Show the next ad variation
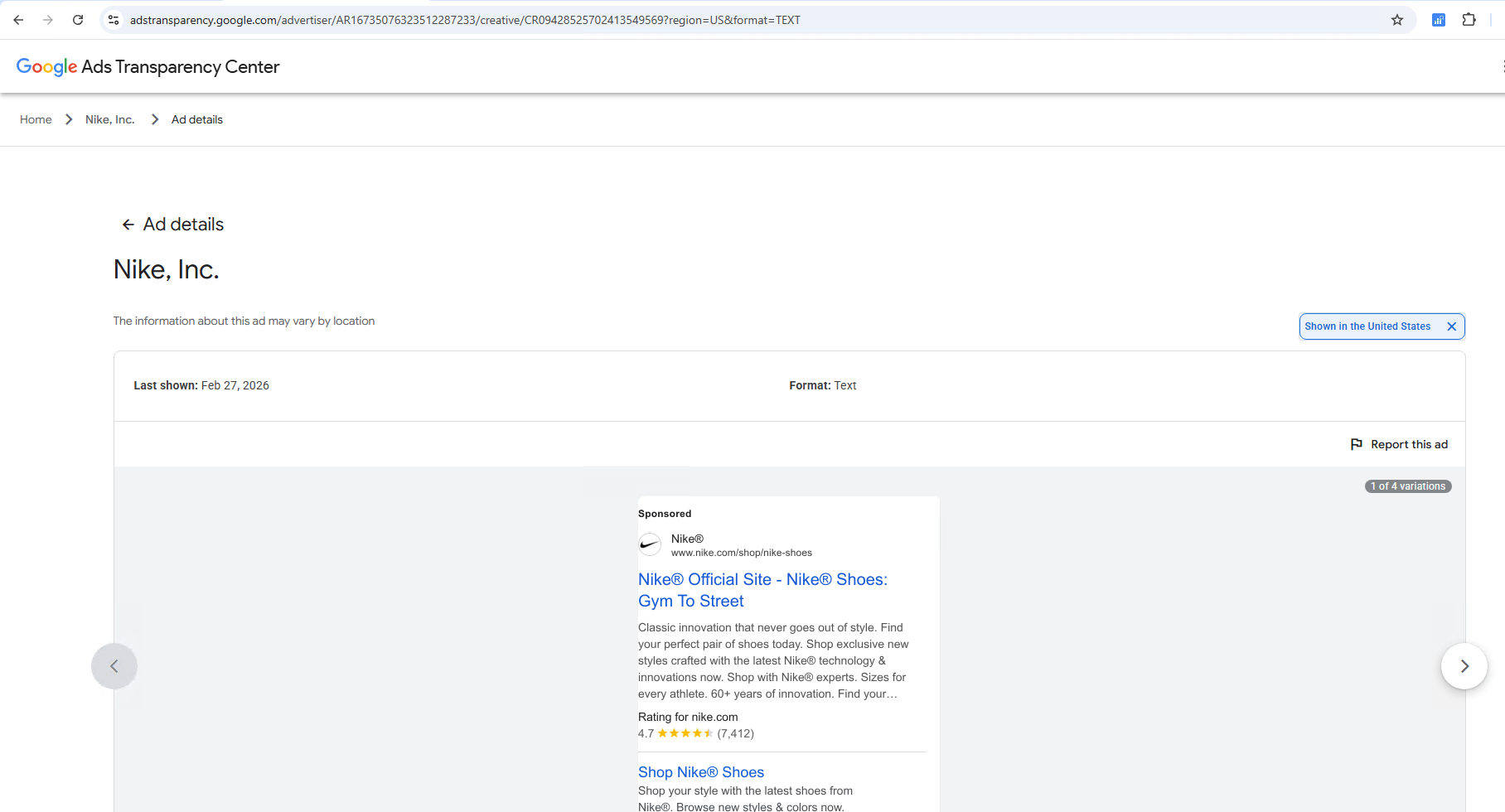 (1464, 665)
